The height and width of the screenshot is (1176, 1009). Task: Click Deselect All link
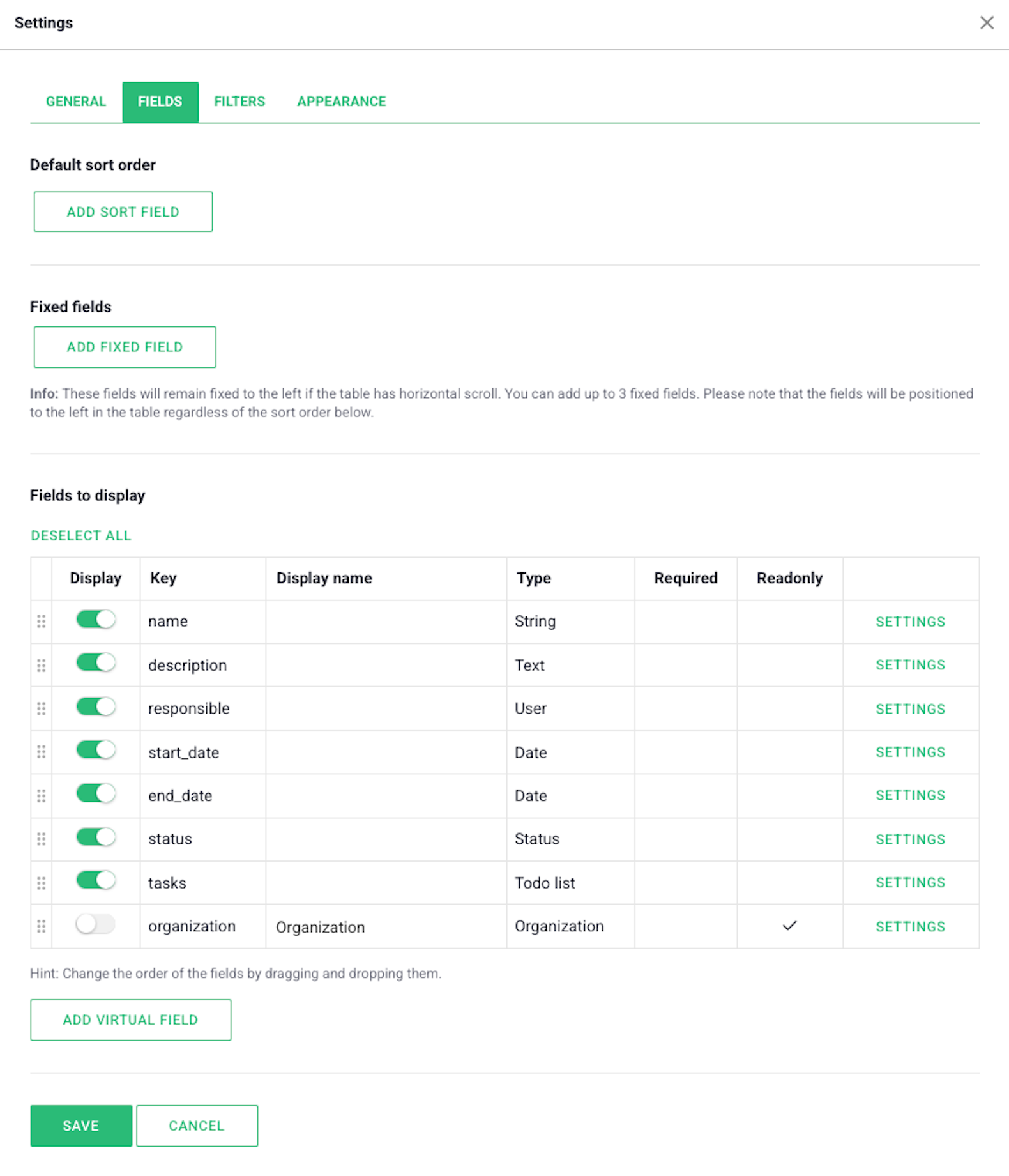[81, 535]
